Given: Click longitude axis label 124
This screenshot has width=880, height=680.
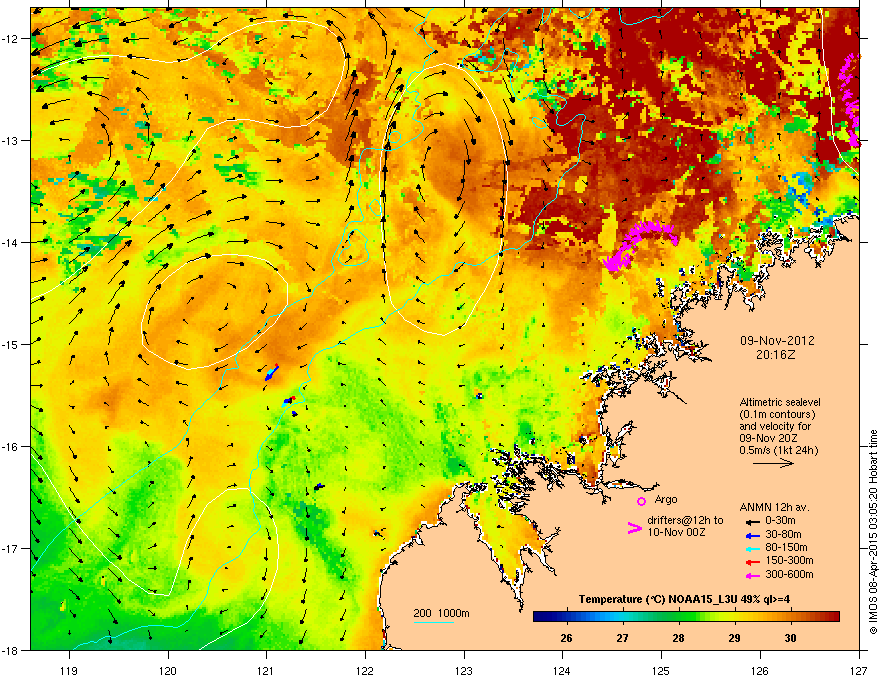Looking at the screenshot, I should click(562, 670).
